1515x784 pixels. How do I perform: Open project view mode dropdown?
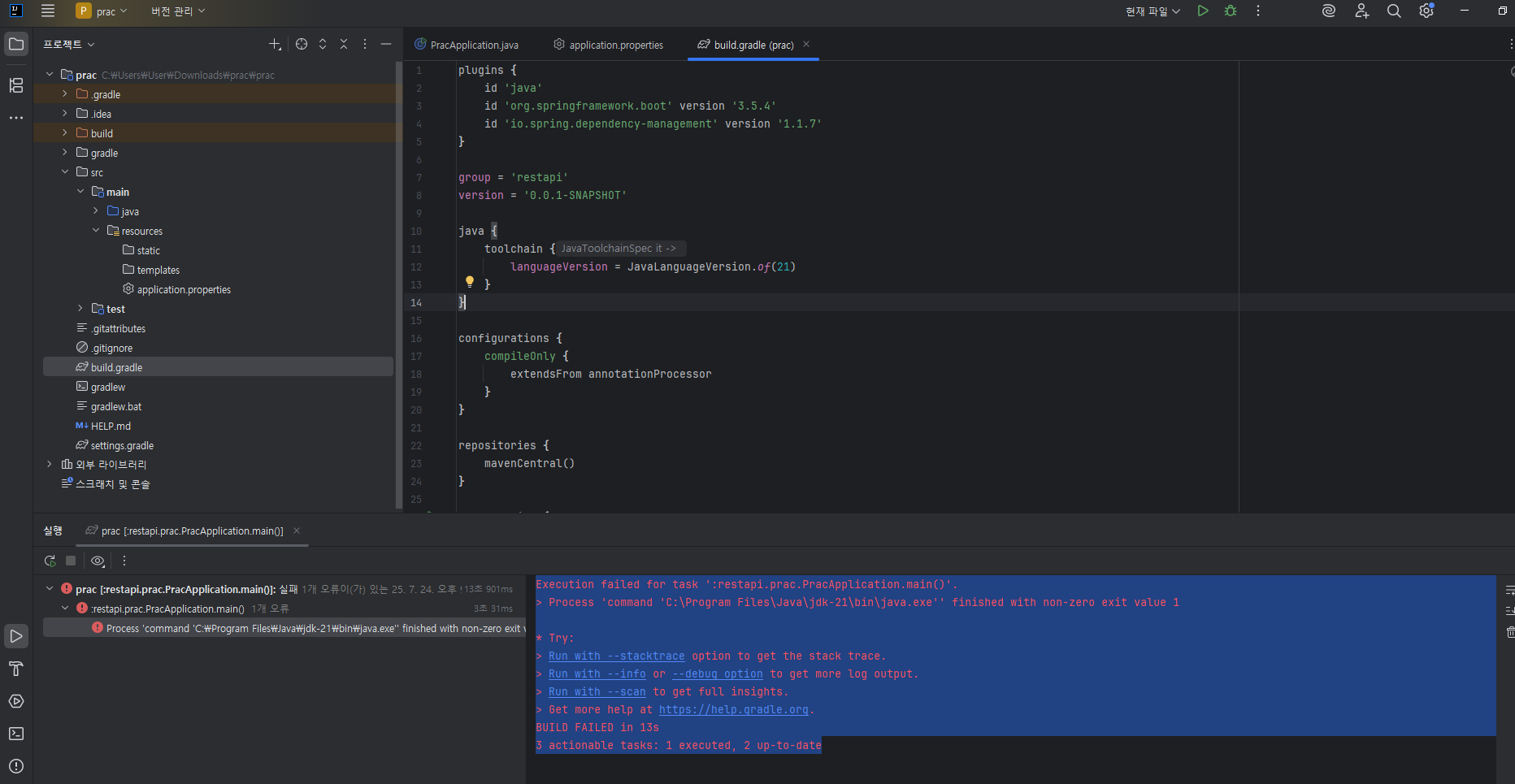(69, 44)
